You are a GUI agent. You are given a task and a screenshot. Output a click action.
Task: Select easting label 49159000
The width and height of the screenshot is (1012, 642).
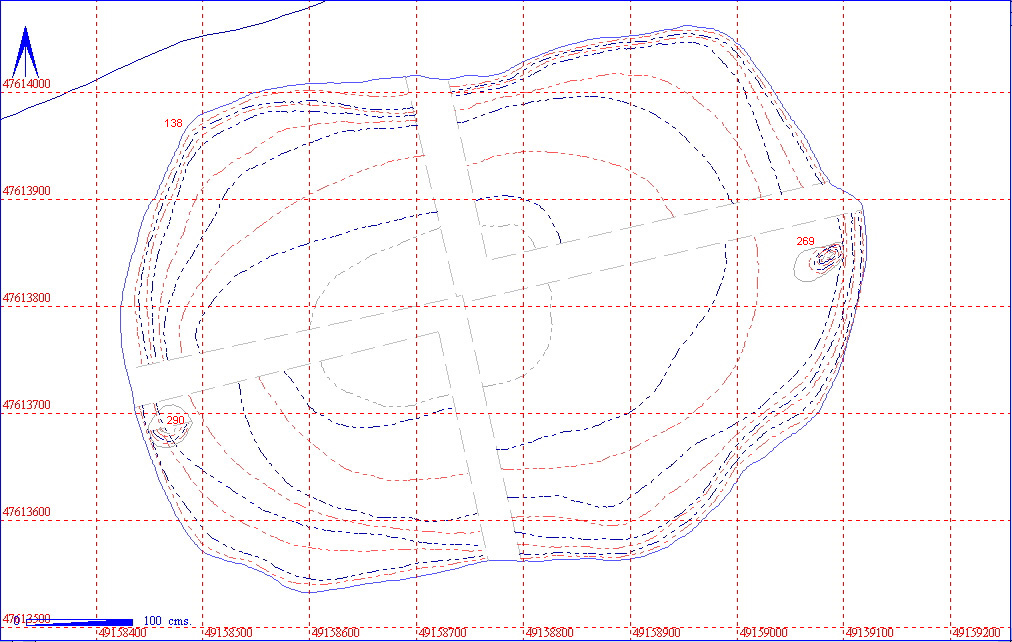764,633
